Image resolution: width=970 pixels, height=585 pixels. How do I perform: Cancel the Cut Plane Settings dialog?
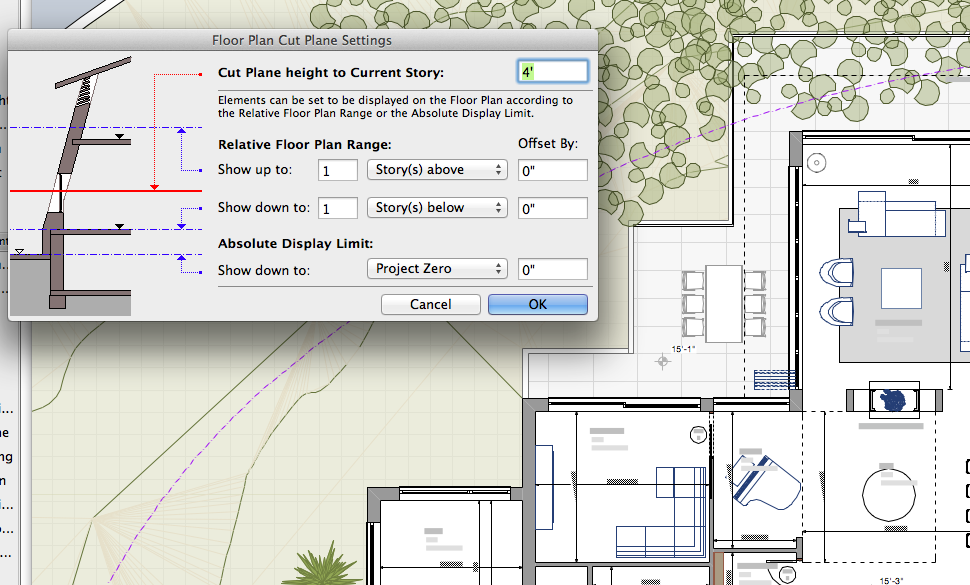click(431, 304)
